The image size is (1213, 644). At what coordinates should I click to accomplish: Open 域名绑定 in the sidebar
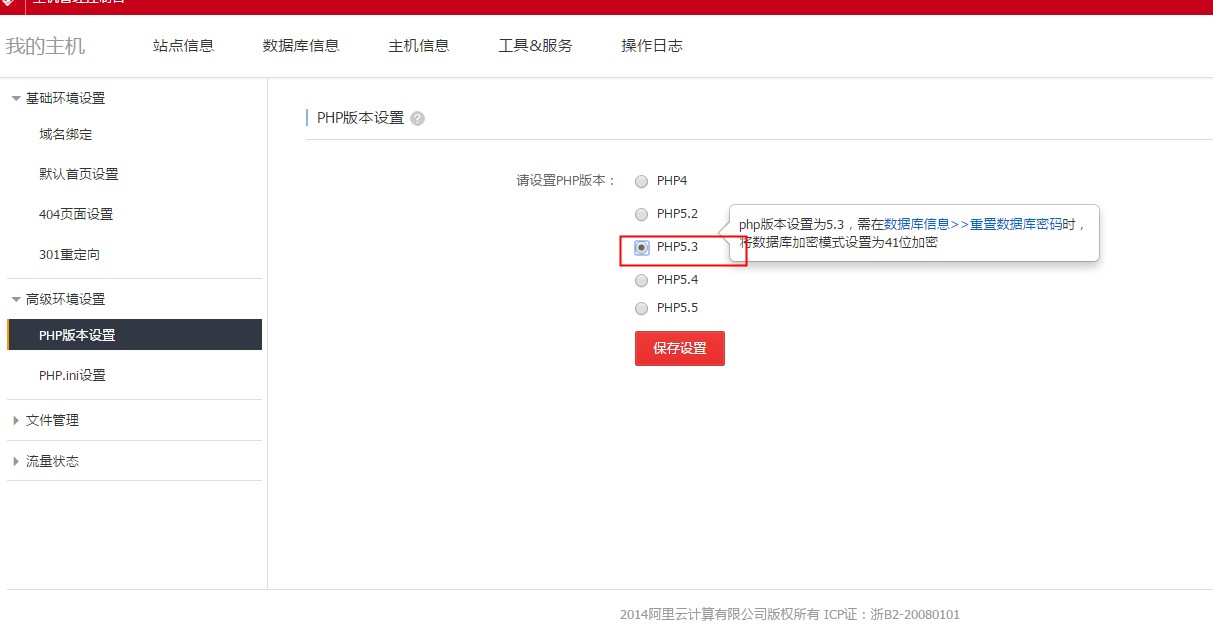(66, 134)
